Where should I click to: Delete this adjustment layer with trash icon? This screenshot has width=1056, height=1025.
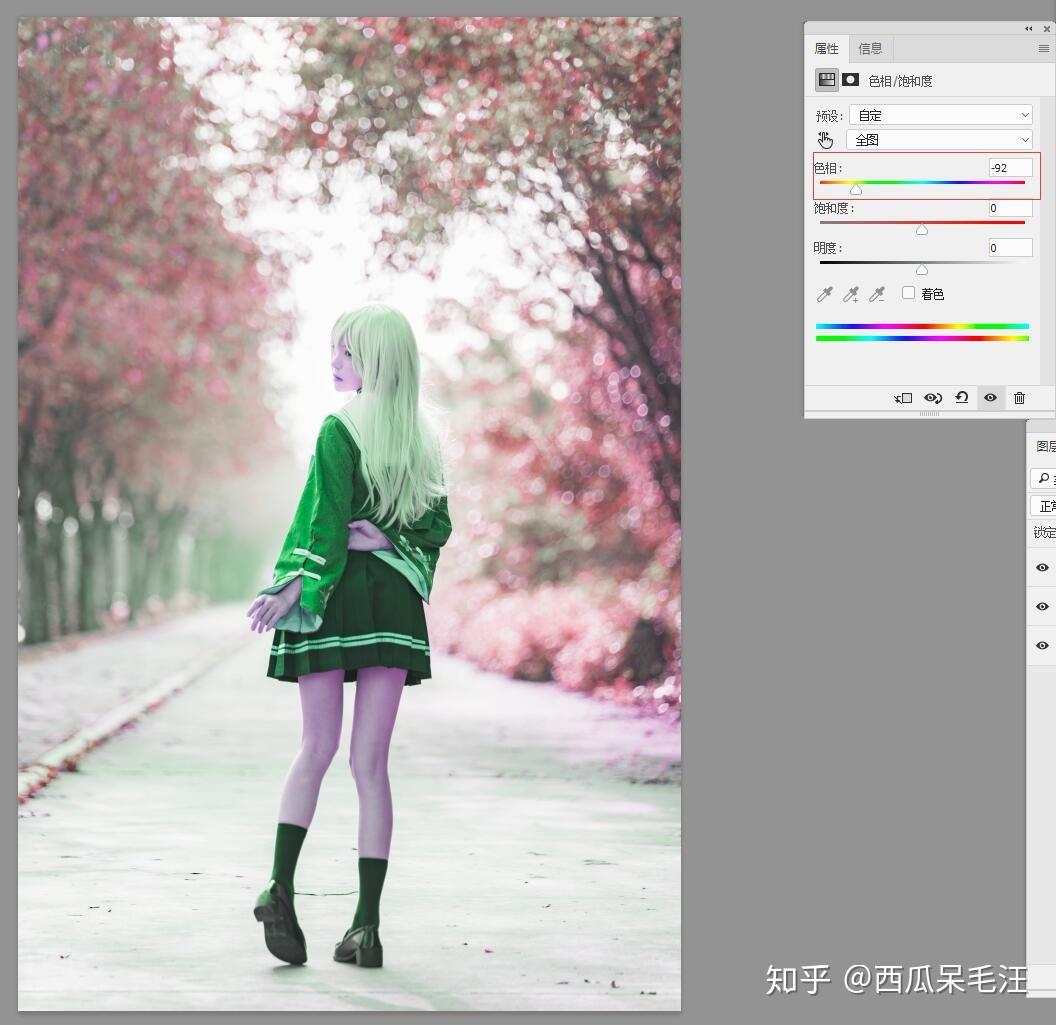pos(1020,398)
